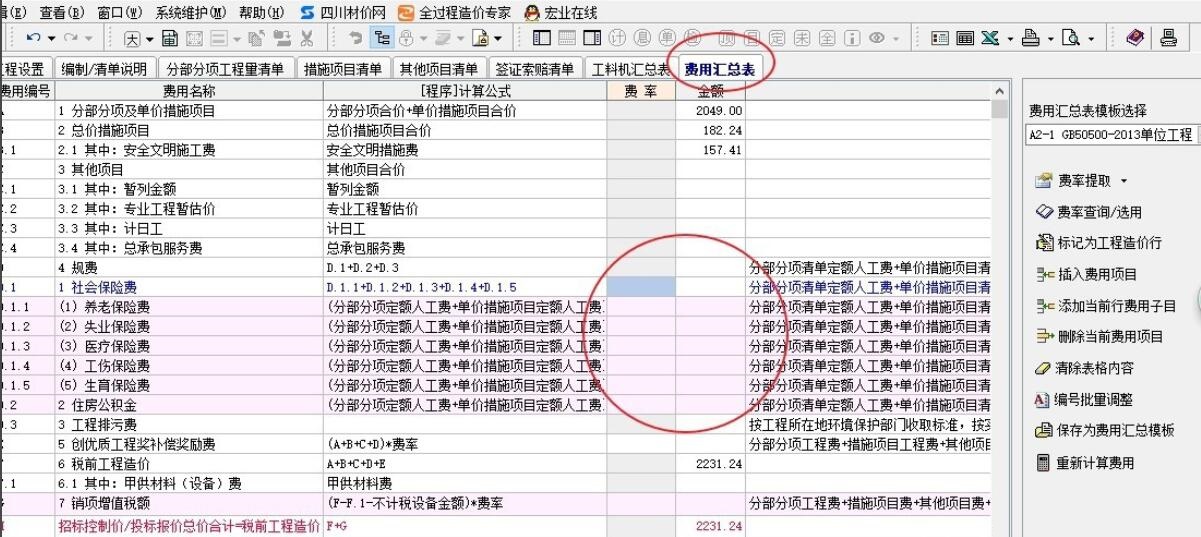The width and height of the screenshot is (1201, 537).
Task: Switch to 编制/清单说明 tab
Action: tap(103, 69)
